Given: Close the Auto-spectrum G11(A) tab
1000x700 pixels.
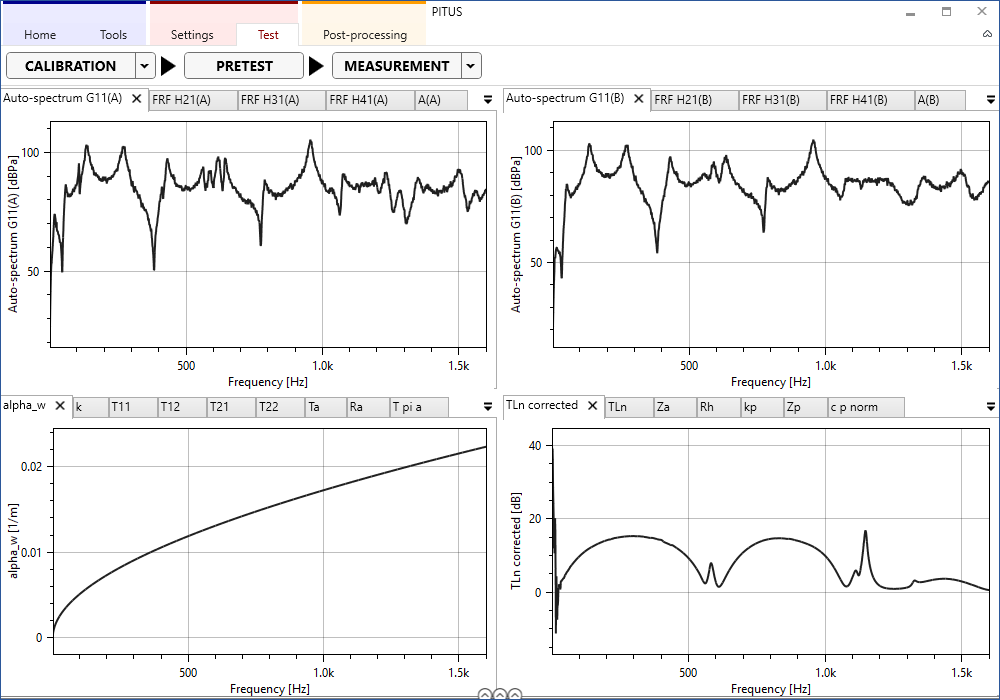Looking at the screenshot, I should pyautogui.click(x=137, y=99).
